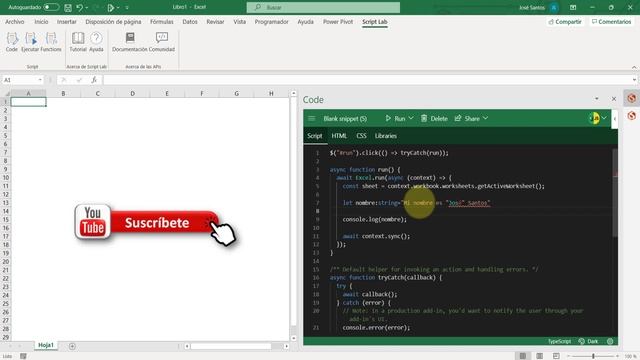Image resolution: width=640 pixels, height=360 pixels.
Task: Open the Documentación icon
Action: coord(130,42)
